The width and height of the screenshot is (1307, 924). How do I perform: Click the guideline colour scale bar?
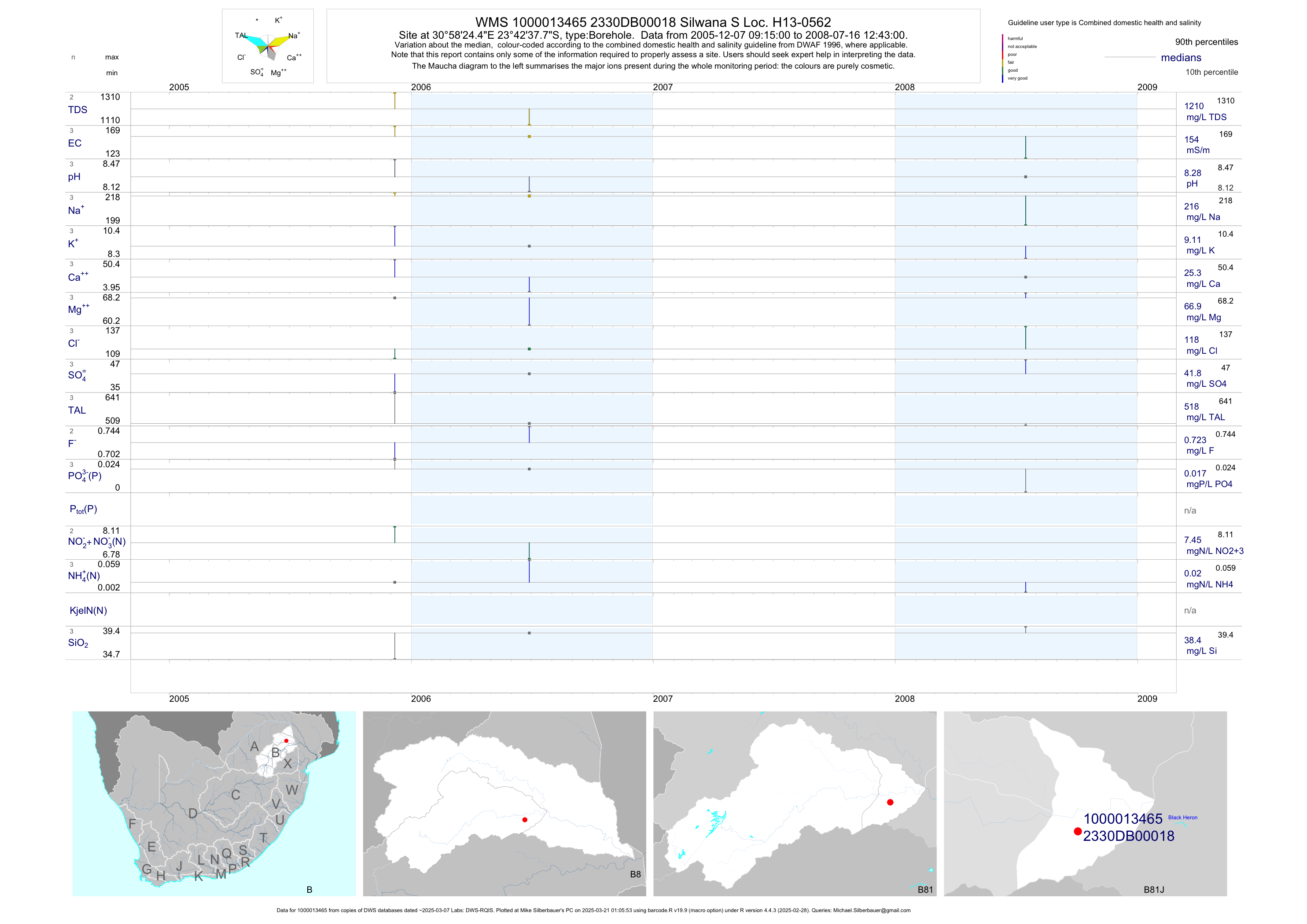pyautogui.click(x=1002, y=58)
